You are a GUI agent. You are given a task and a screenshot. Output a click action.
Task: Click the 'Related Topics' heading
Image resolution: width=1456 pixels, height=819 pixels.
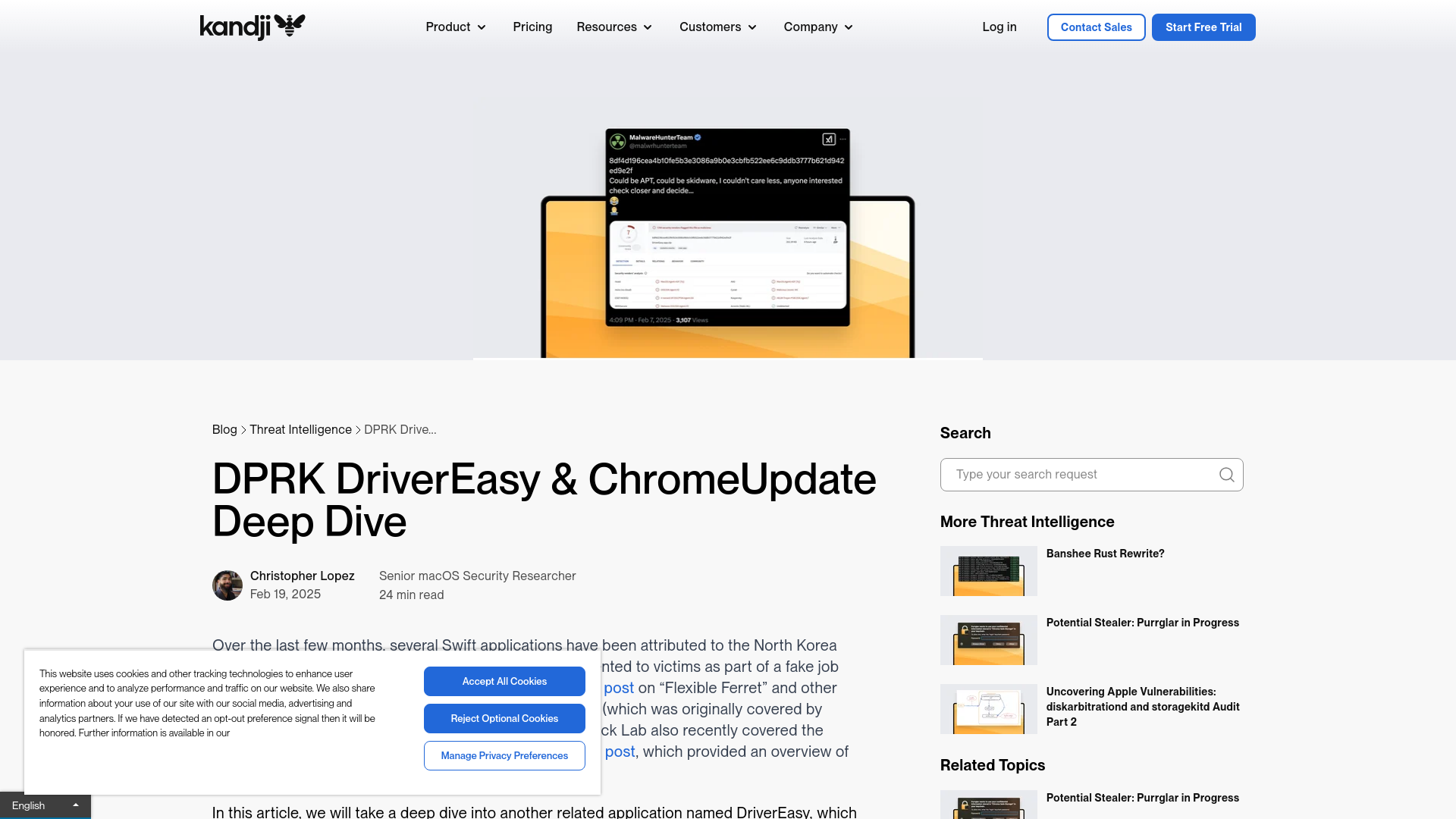point(992,765)
